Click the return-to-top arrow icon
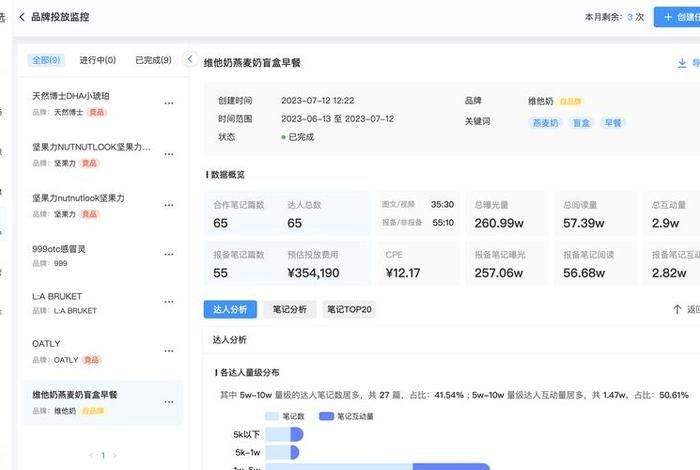The width and height of the screenshot is (700, 470). click(677, 309)
